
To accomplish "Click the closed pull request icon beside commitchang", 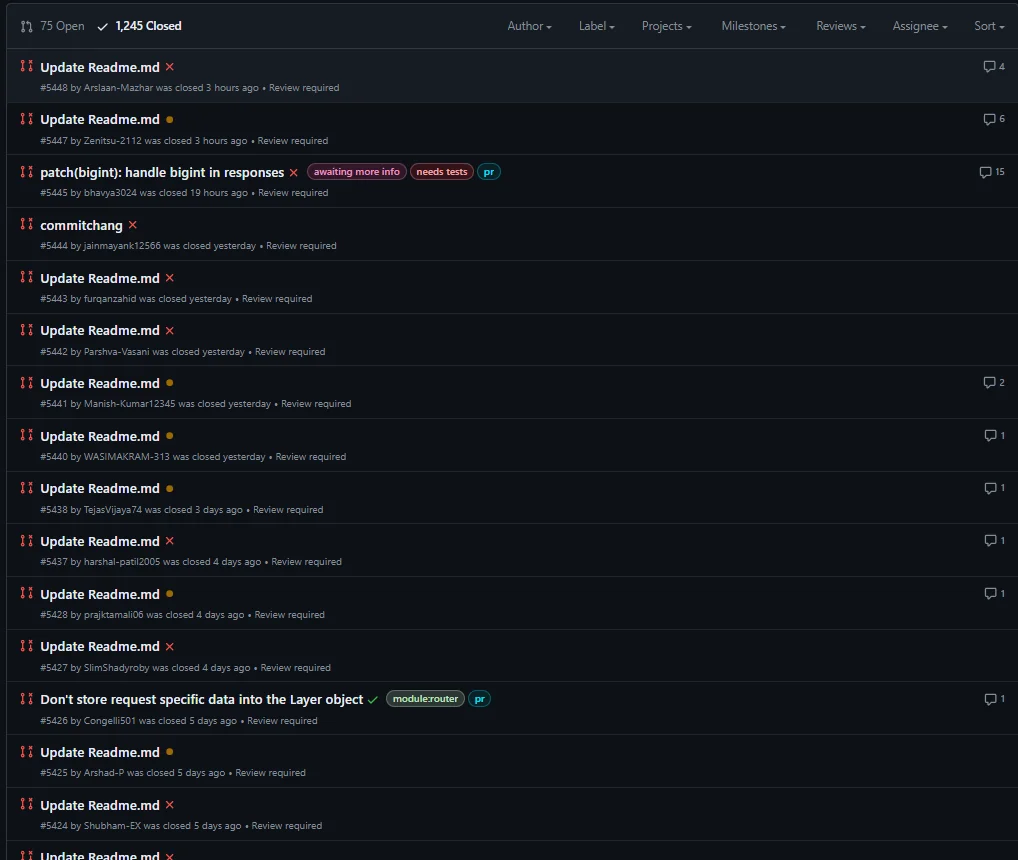I will point(27,224).
